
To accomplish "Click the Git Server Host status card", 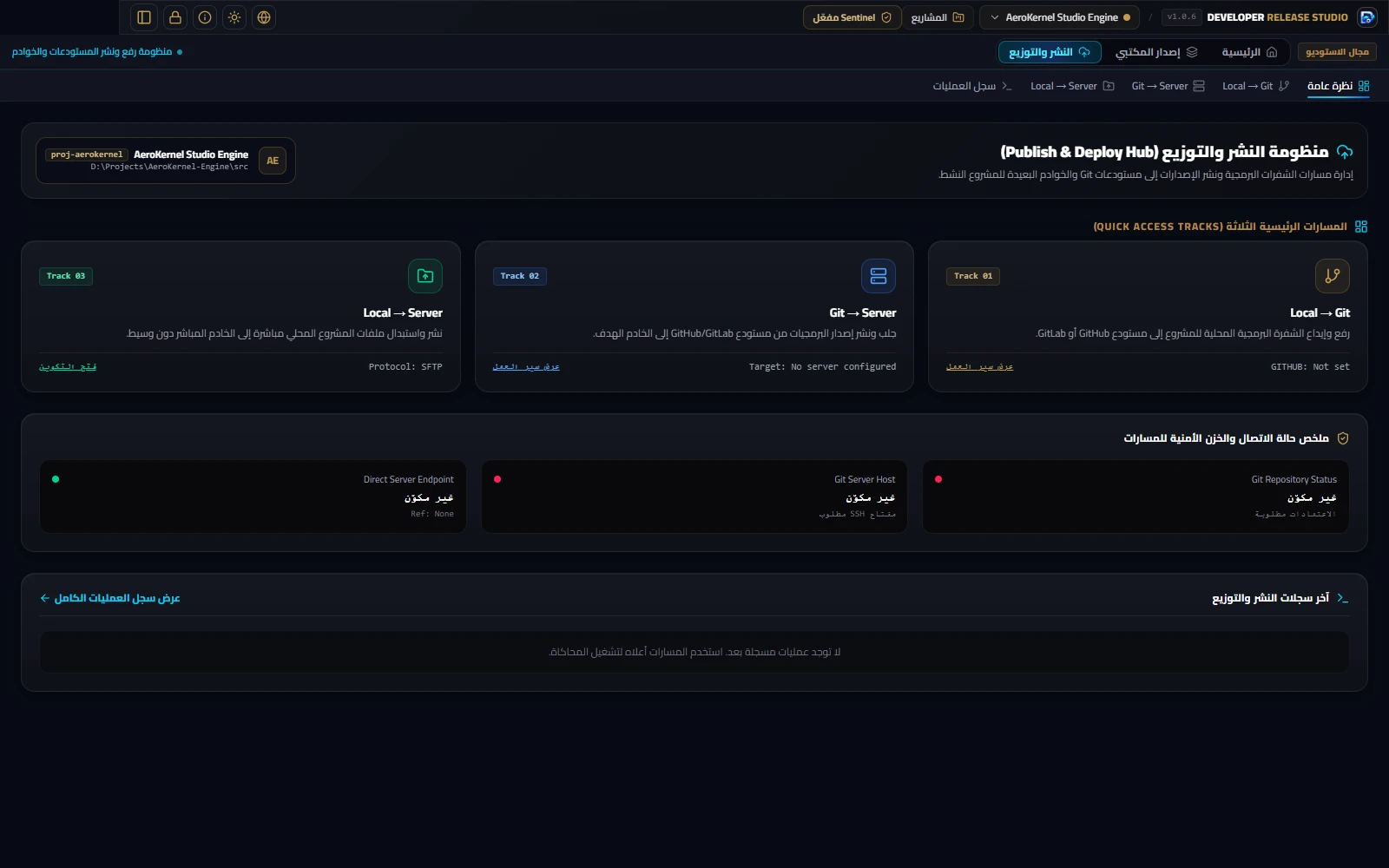I will pyautogui.click(x=694, y=496).
